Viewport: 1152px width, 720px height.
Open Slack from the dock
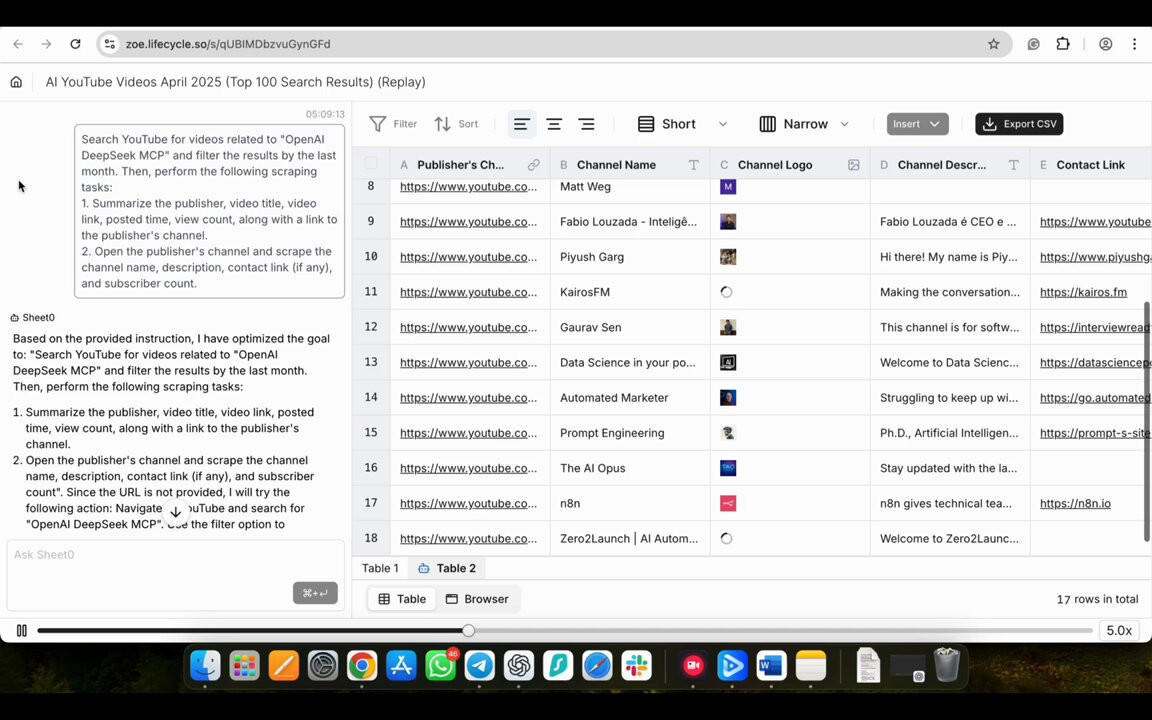click(x=636, y=666)
